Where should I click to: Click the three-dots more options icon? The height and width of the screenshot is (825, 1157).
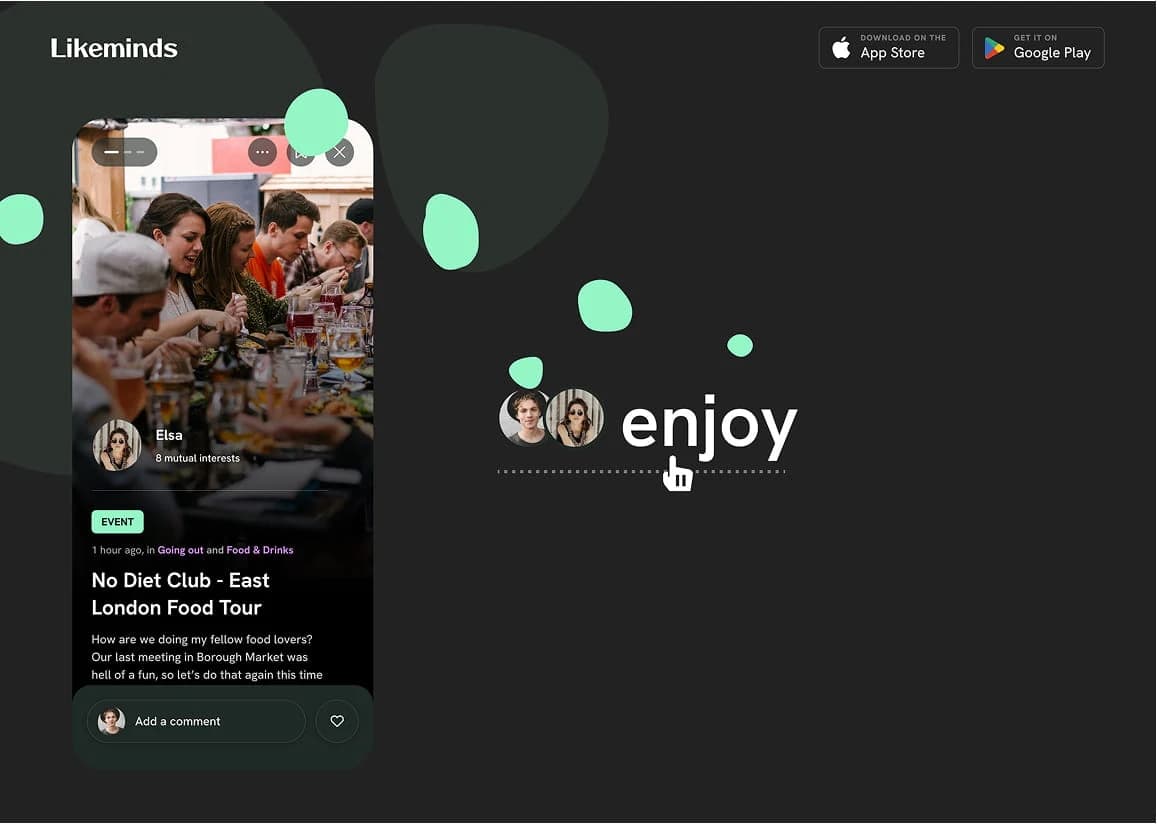click(263, 152)
